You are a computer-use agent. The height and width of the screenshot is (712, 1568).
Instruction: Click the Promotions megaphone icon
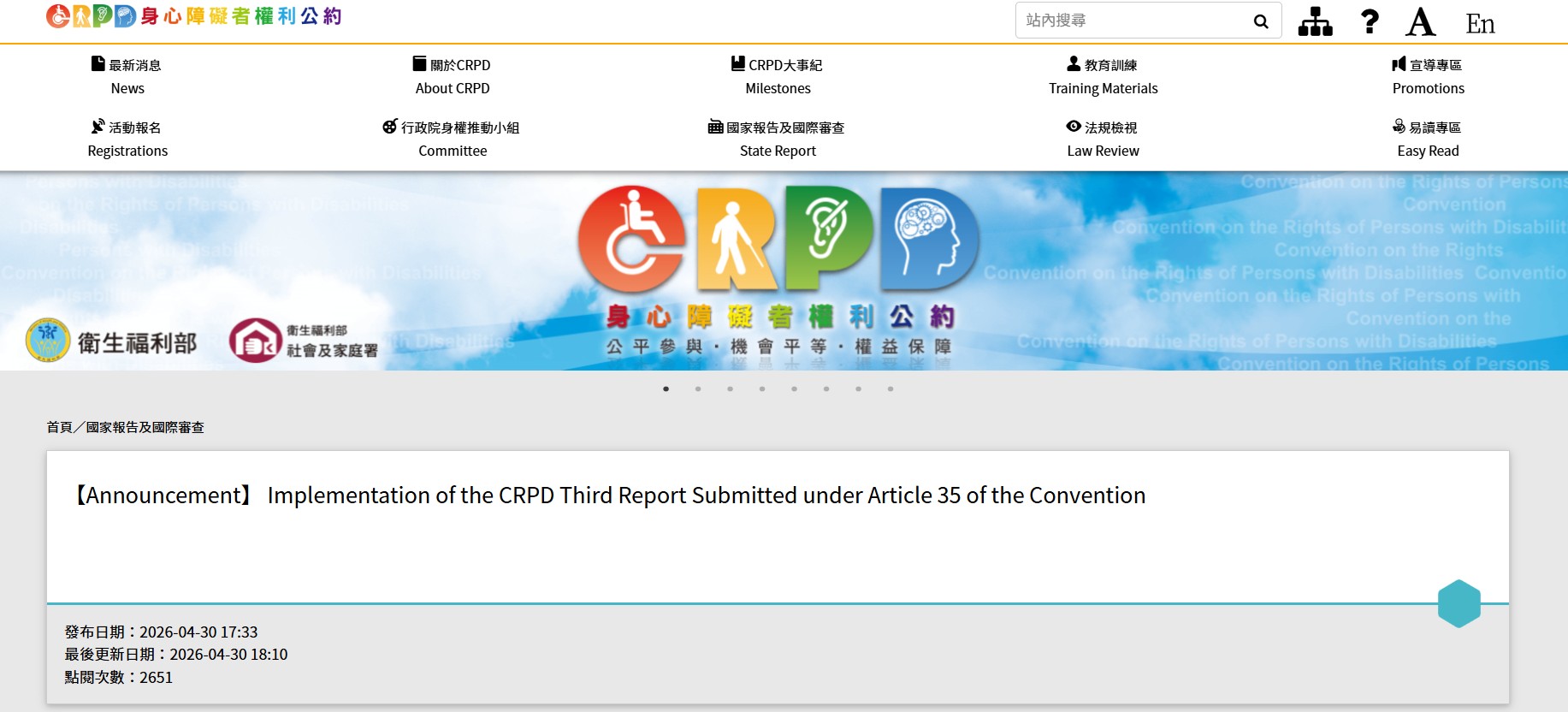pyautogui.click(x=1399, y=63)
